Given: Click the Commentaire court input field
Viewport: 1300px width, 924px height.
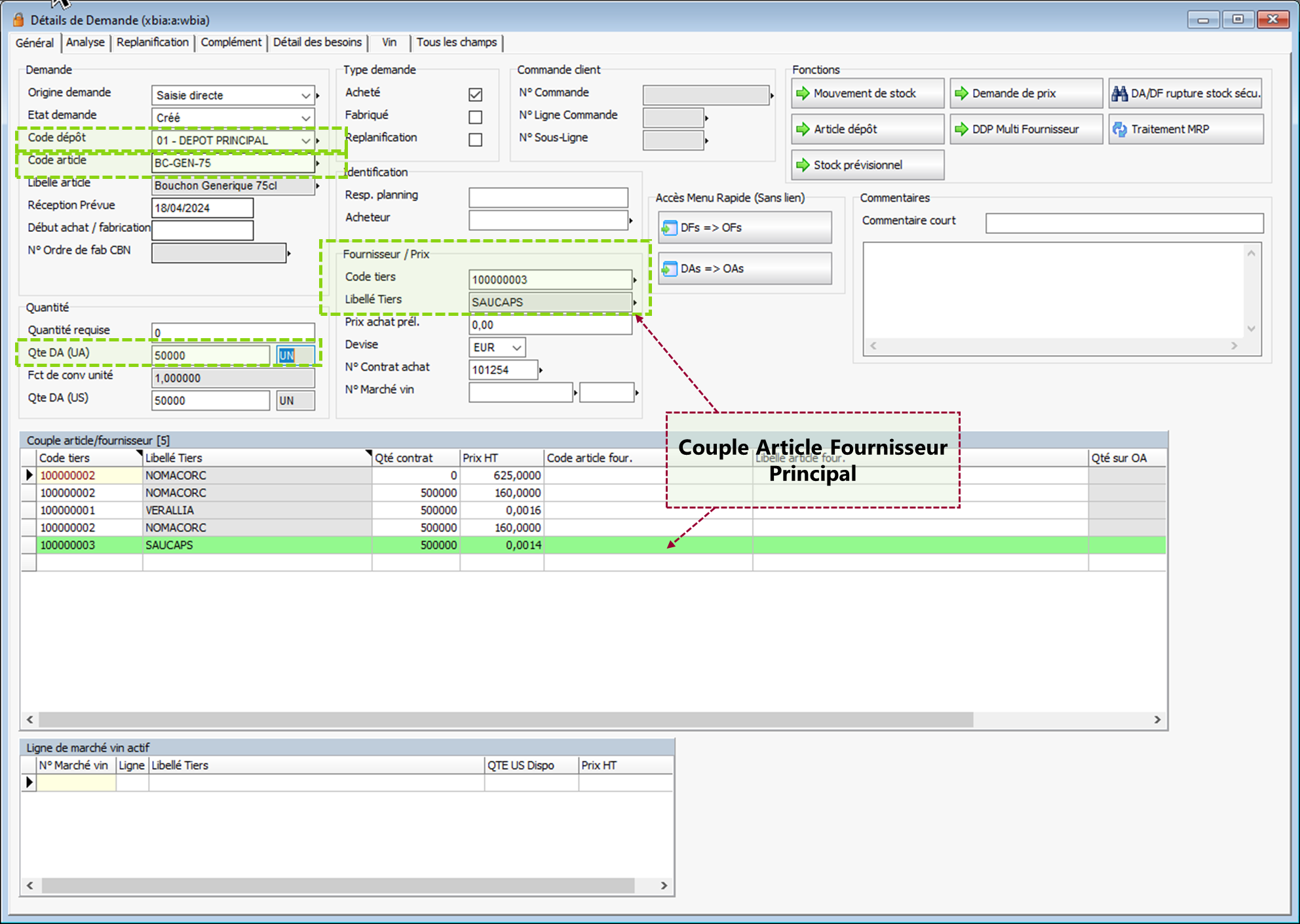Looking at the screenshot, I should [x=1124, y=223].
